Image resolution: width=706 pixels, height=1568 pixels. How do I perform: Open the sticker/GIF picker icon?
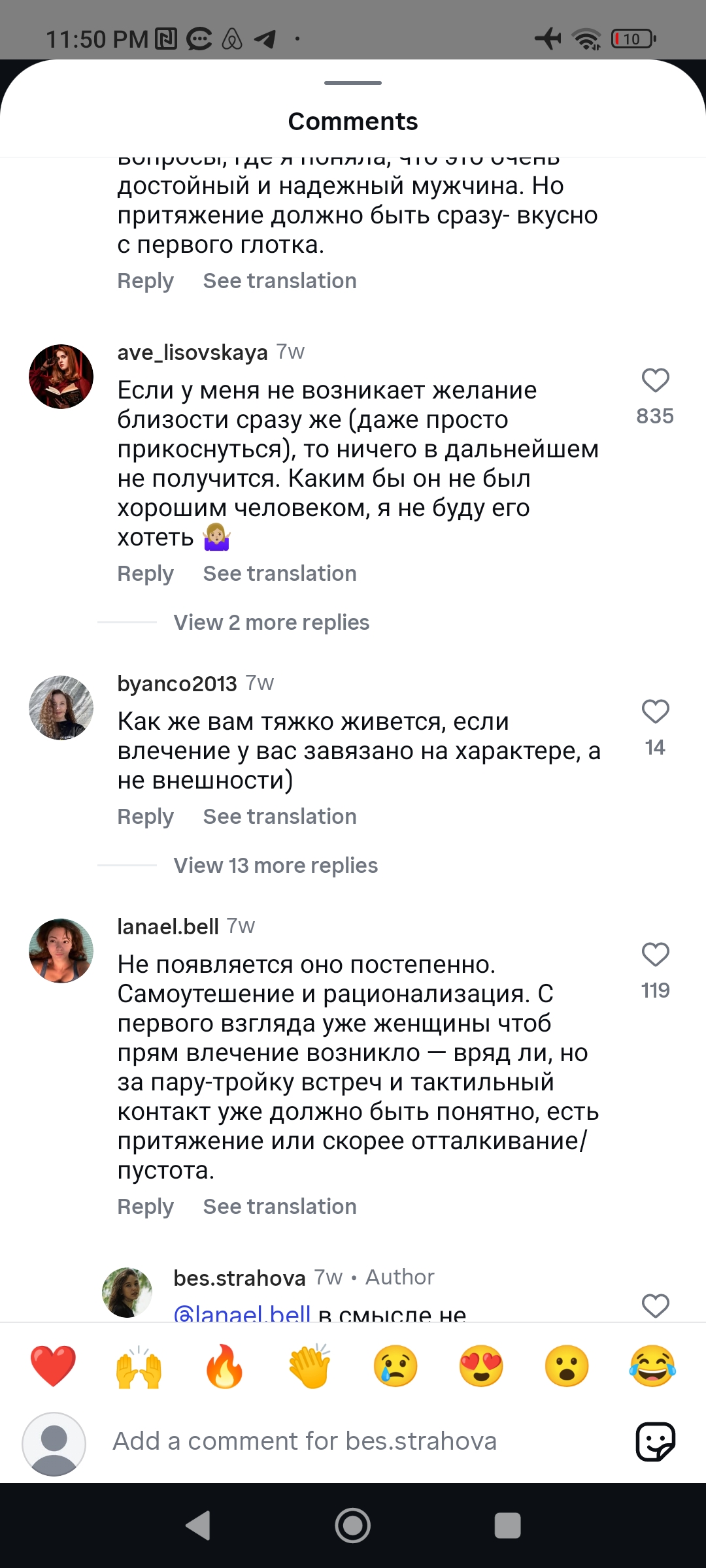pos(655,1441)
